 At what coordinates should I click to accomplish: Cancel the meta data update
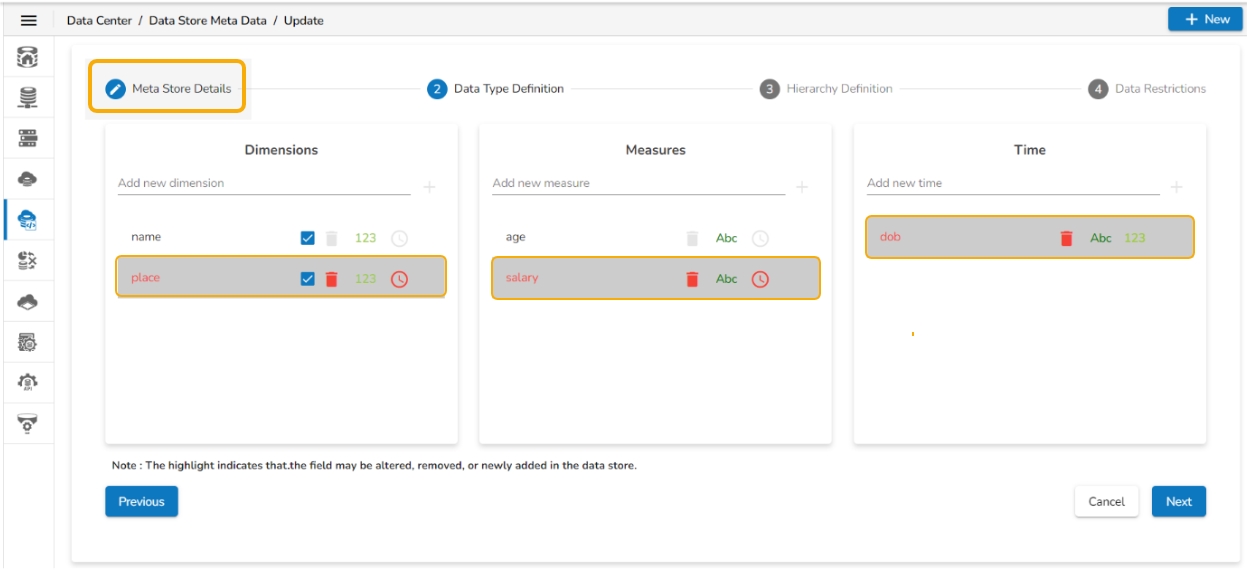pos(1106,501)
